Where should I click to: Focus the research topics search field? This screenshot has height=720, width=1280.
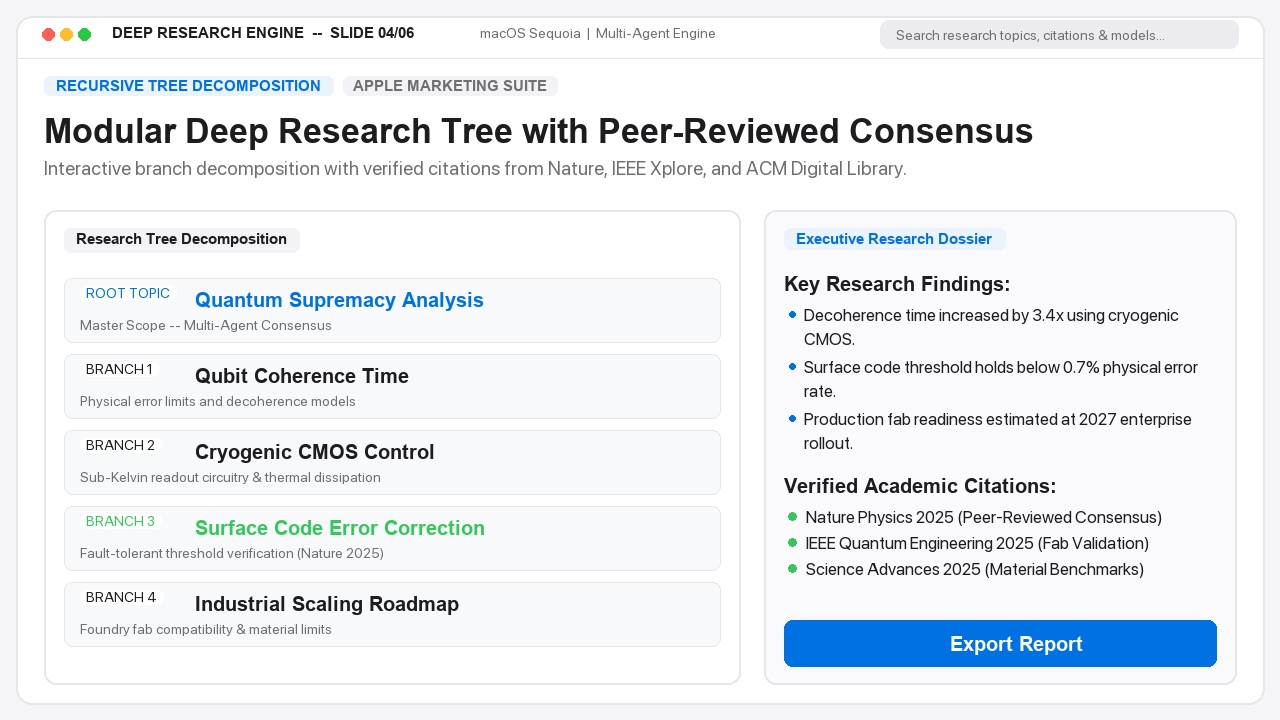[1059, 35]
